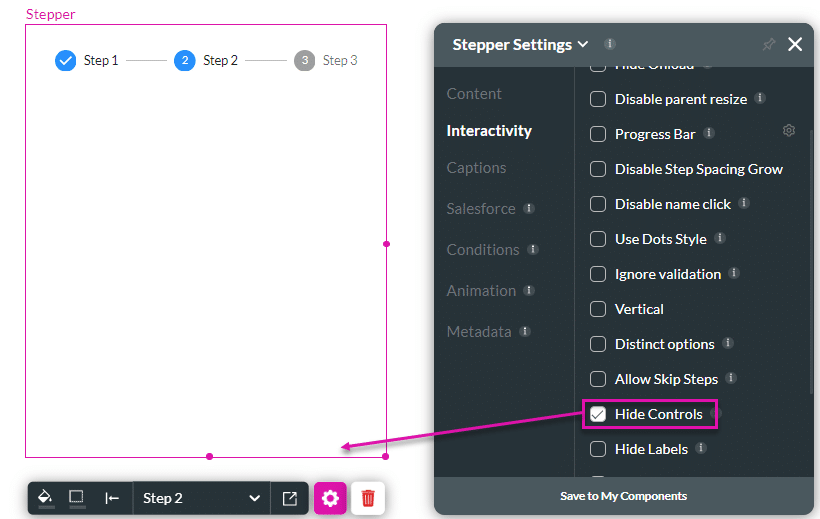Click info icon beside Disable parent resize
Screen dimensions: 820x519
tap(760, 98)
